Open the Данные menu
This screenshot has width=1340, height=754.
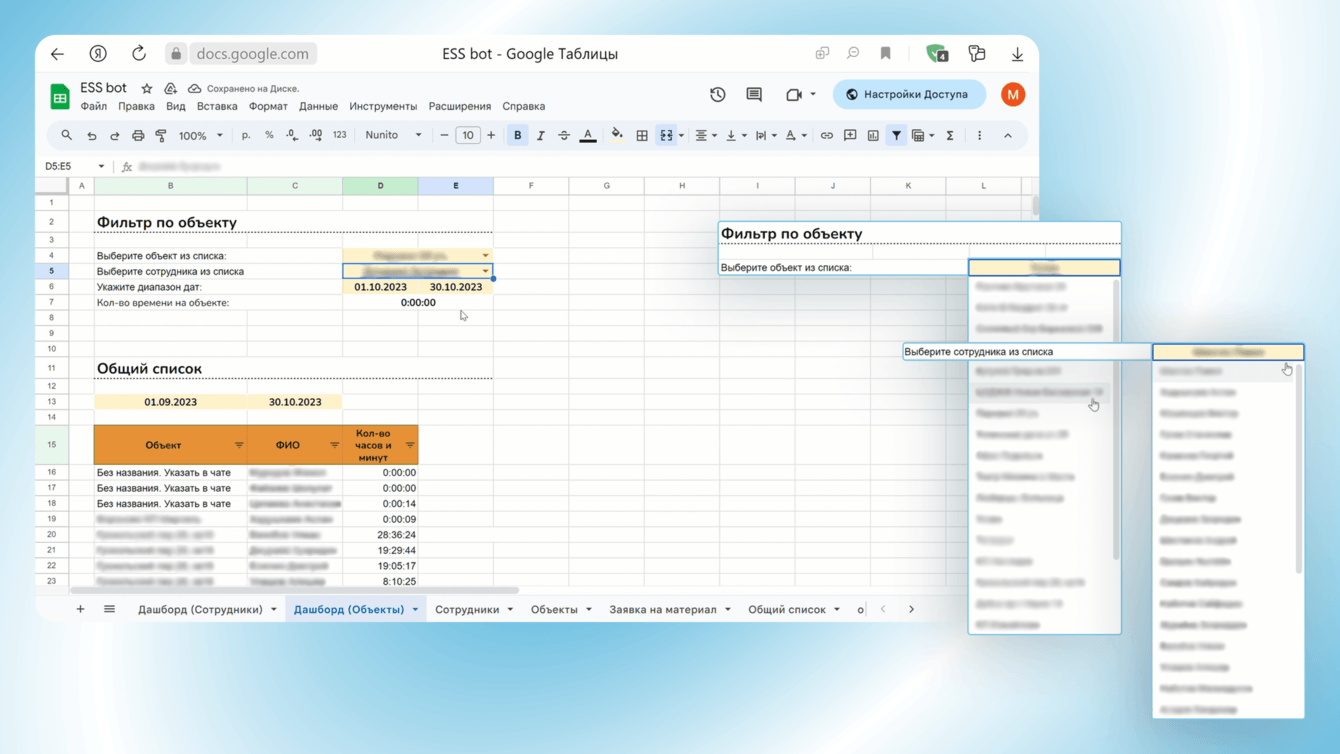318,106
